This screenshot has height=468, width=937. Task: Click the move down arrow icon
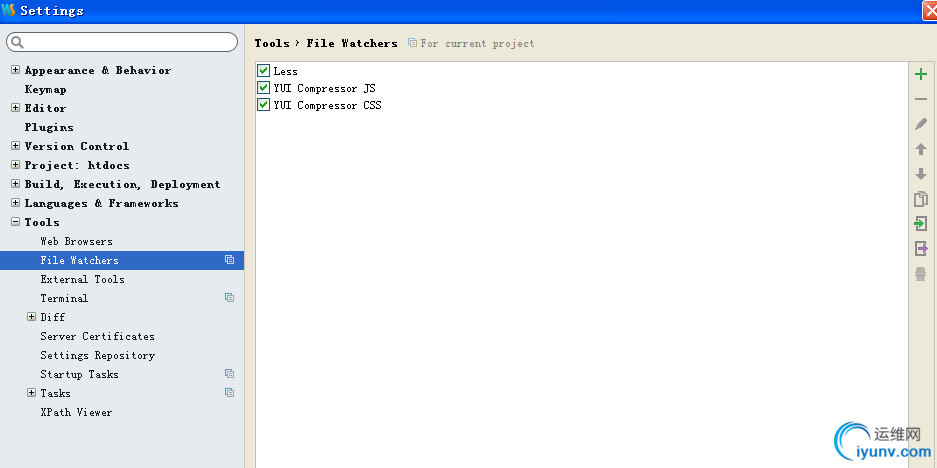(x=921, y=174)
